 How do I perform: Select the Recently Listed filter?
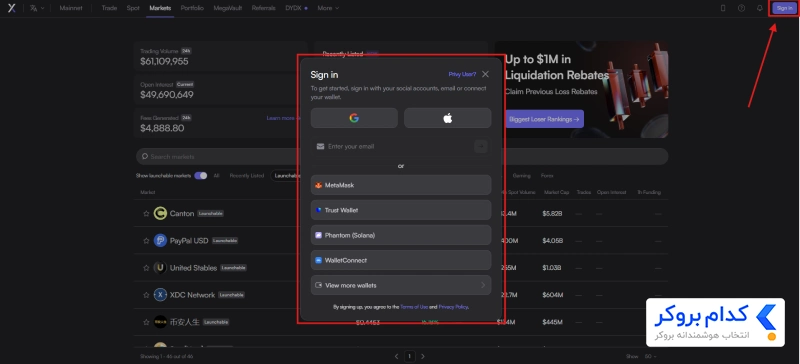(x=247, y=176)
